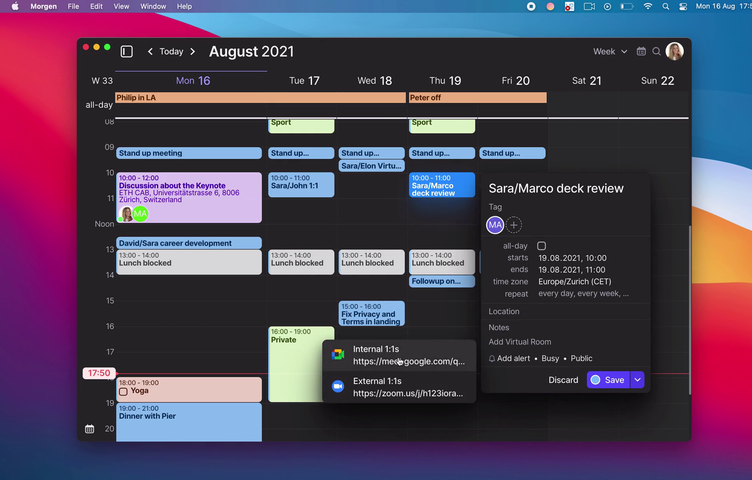Open the calendar date picker icon
The height and width of the screenshot is (480, 752).
(x=641, y=51)
